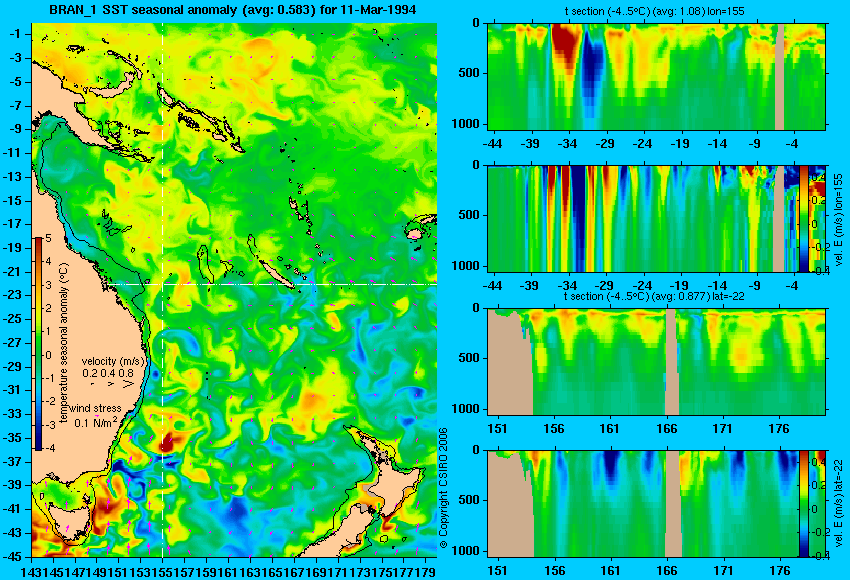The width and height of the screenshot is (850, 580).
Task: Click the '179' longitude tick under the map
Action: (427, 572)
